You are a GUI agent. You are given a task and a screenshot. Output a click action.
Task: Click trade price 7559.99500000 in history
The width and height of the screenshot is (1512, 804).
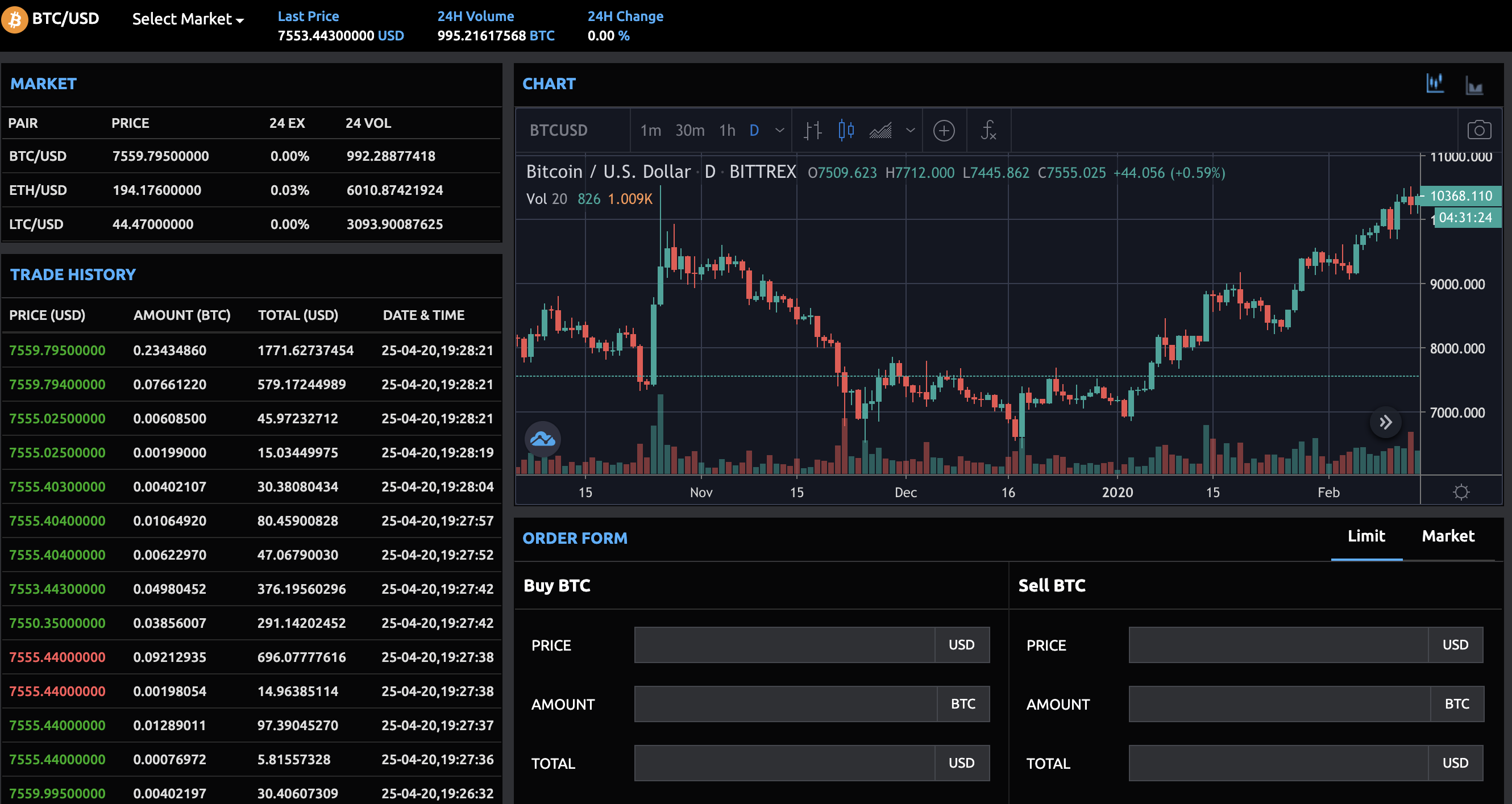(57, 793)
